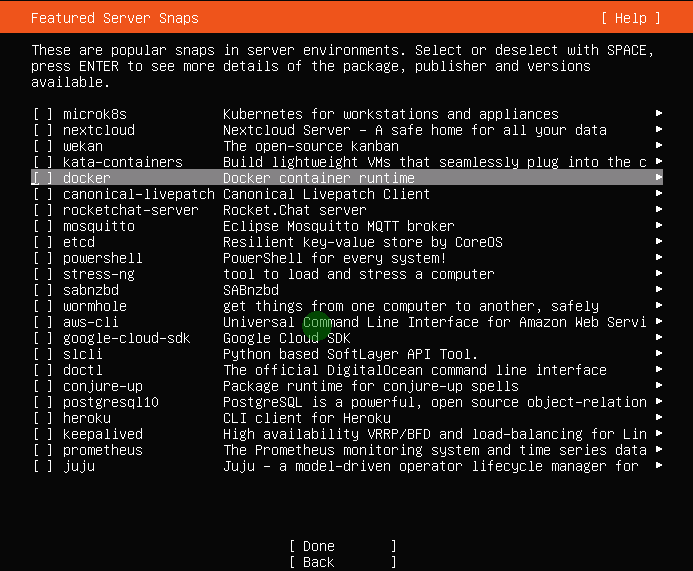This screenshot has height=571, width=693.
Task: Select the 'powershell' snap name
Action: (x=103, y=258)
